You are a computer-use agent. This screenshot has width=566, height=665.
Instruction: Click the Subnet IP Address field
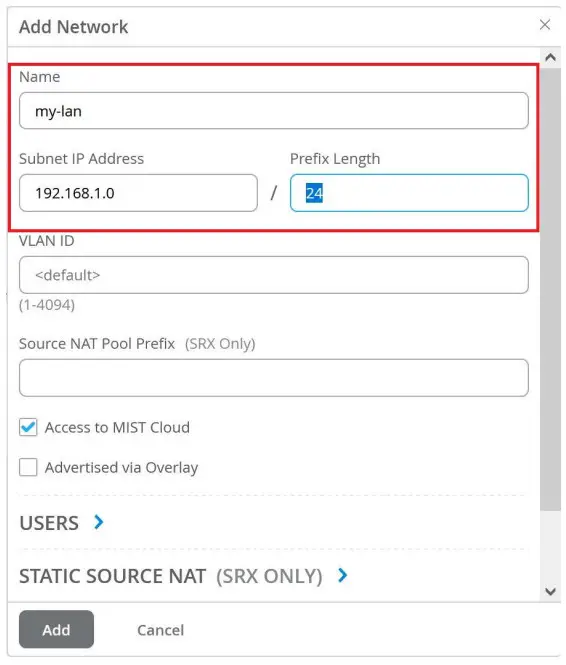click(138, 193)
